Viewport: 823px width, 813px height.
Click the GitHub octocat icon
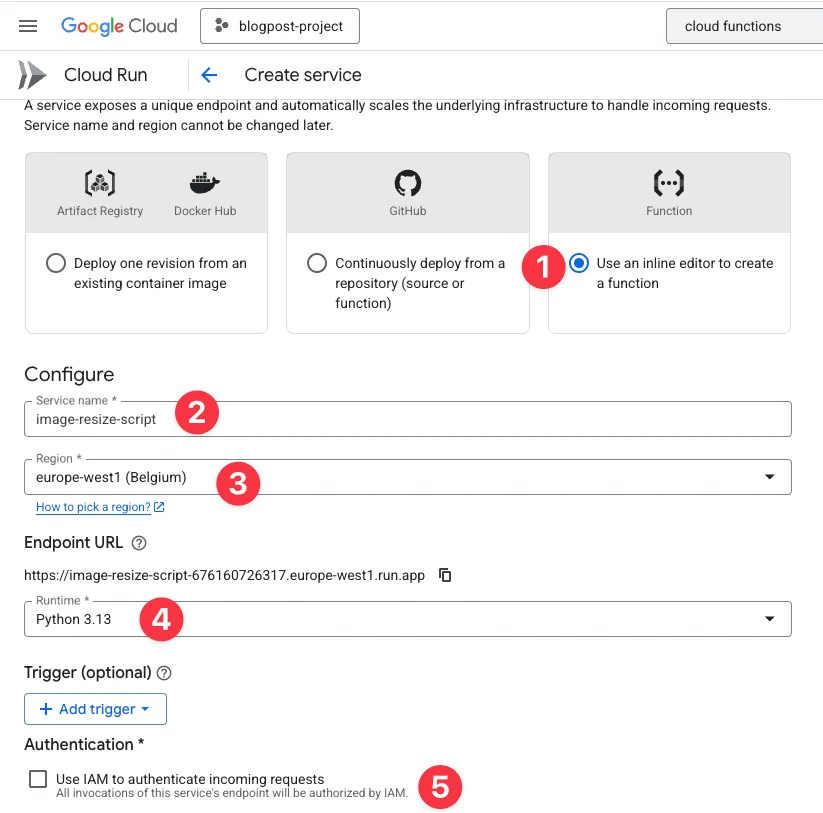click(408, 183)
